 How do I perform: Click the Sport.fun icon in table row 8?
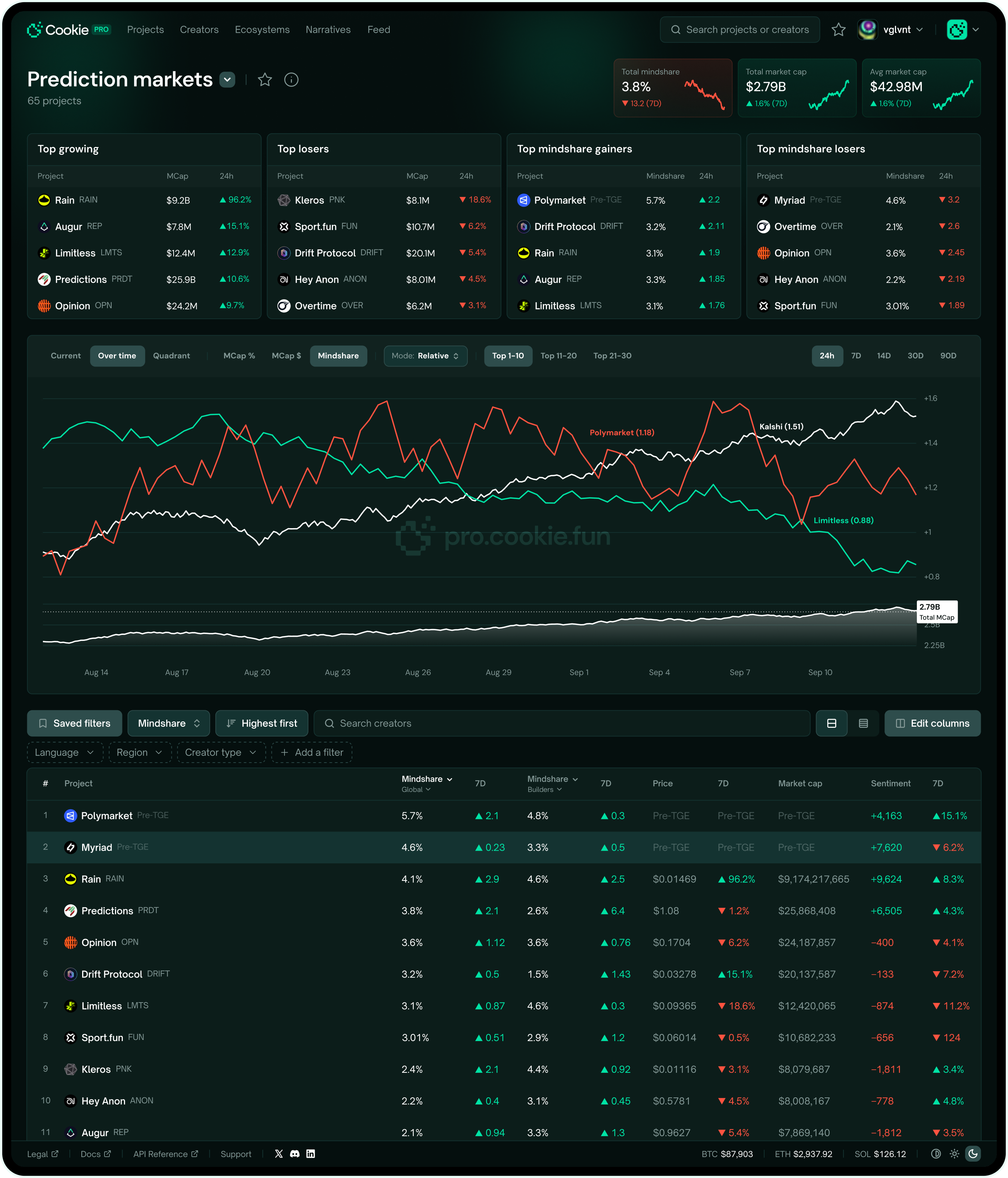[x=71, y=1038]
